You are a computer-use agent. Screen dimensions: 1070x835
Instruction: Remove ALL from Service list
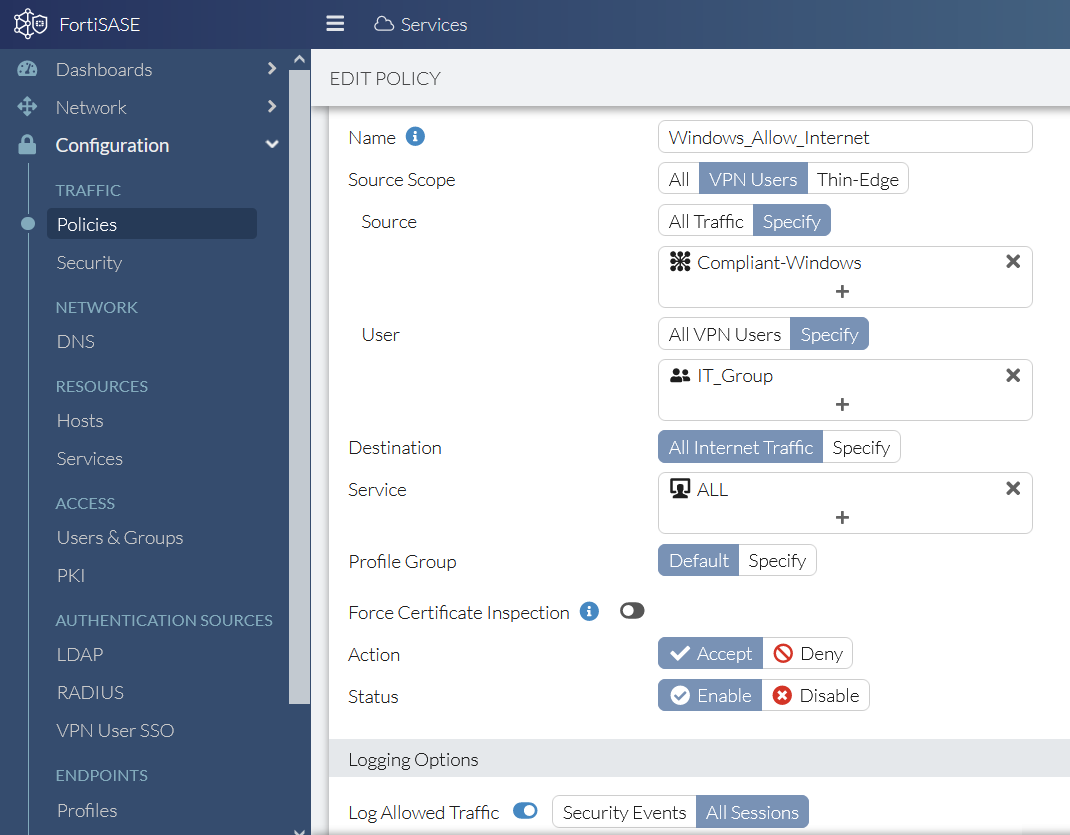[1013, 488]
